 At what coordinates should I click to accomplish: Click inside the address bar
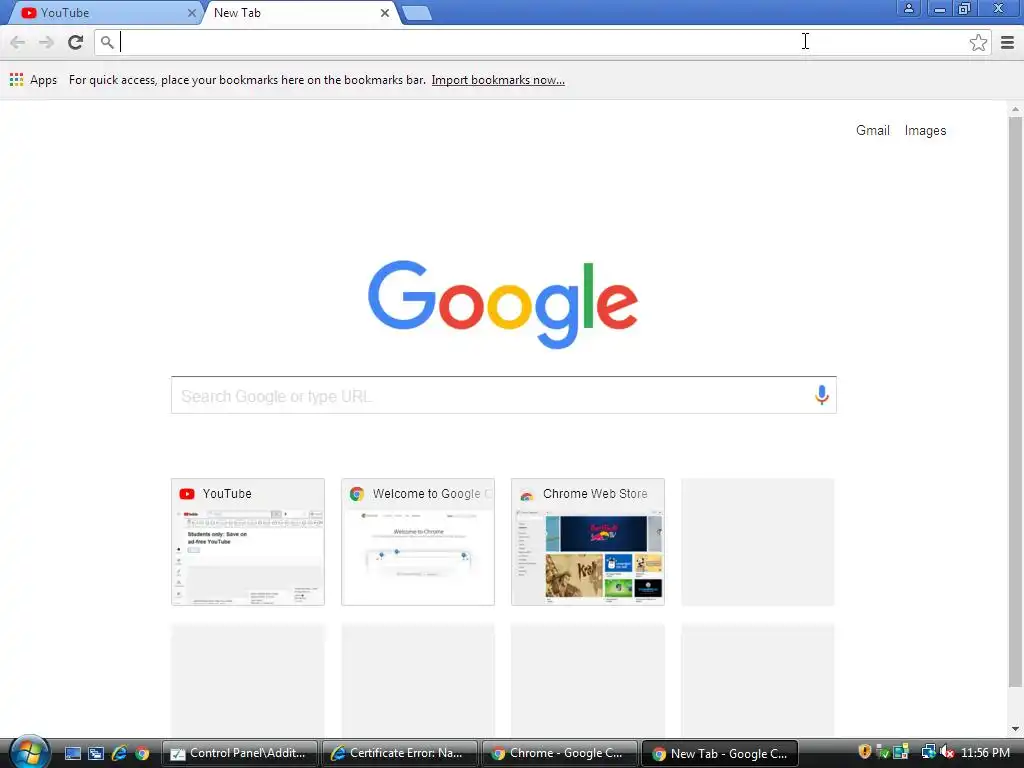[542, 42]
